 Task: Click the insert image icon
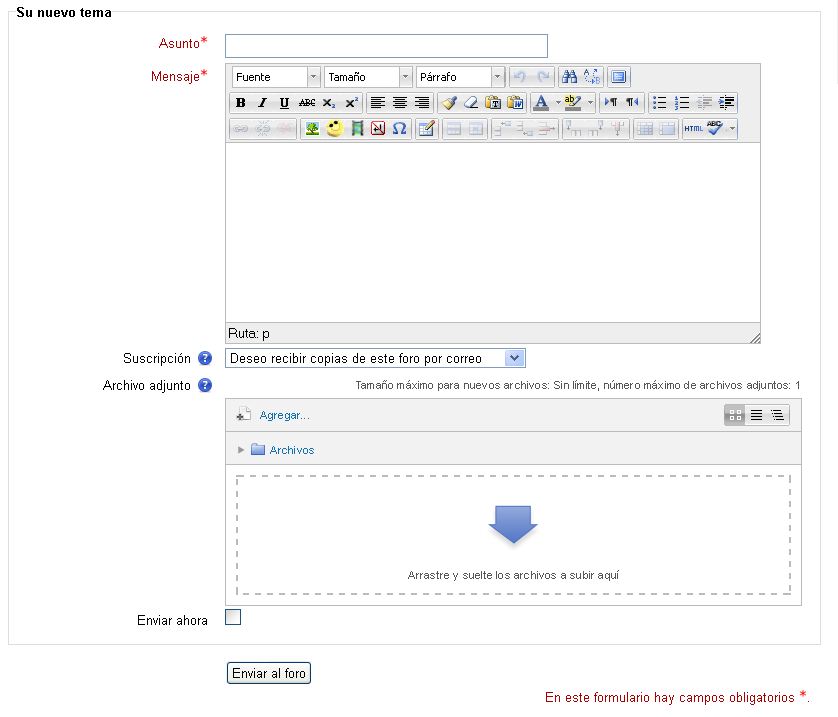[312, 129]
